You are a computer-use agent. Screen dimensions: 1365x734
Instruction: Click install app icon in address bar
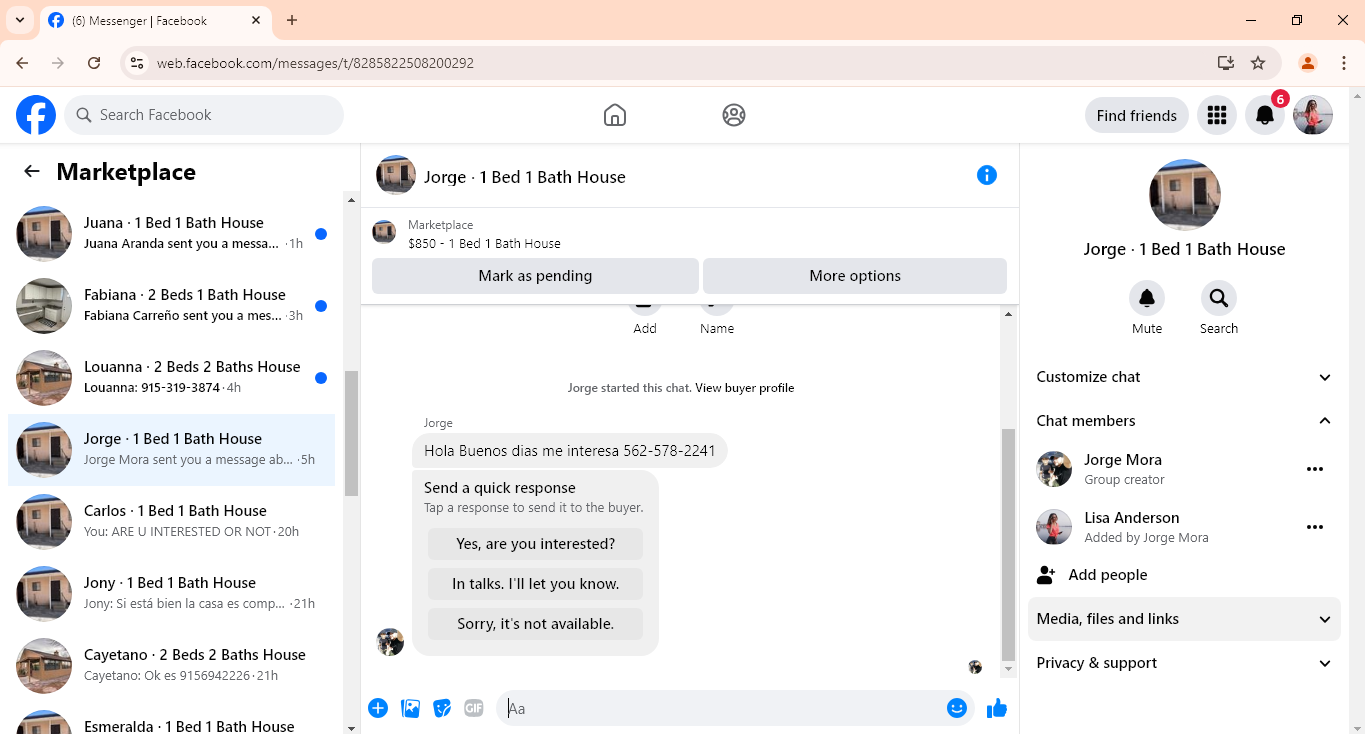1226,63
